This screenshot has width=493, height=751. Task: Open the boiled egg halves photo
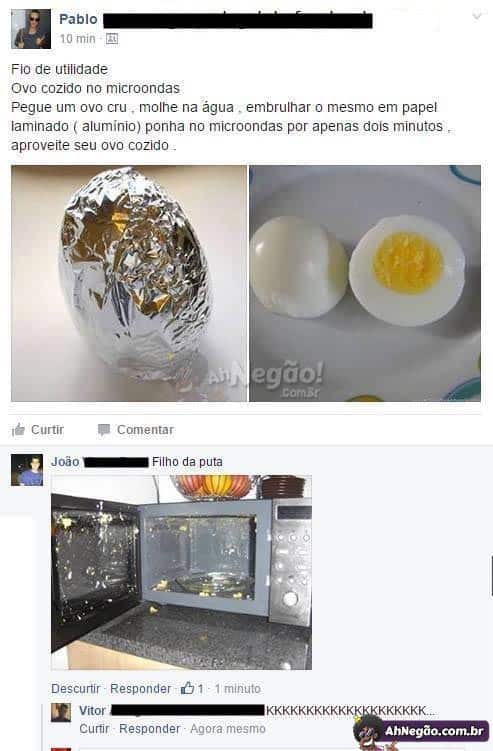point(365,284)
